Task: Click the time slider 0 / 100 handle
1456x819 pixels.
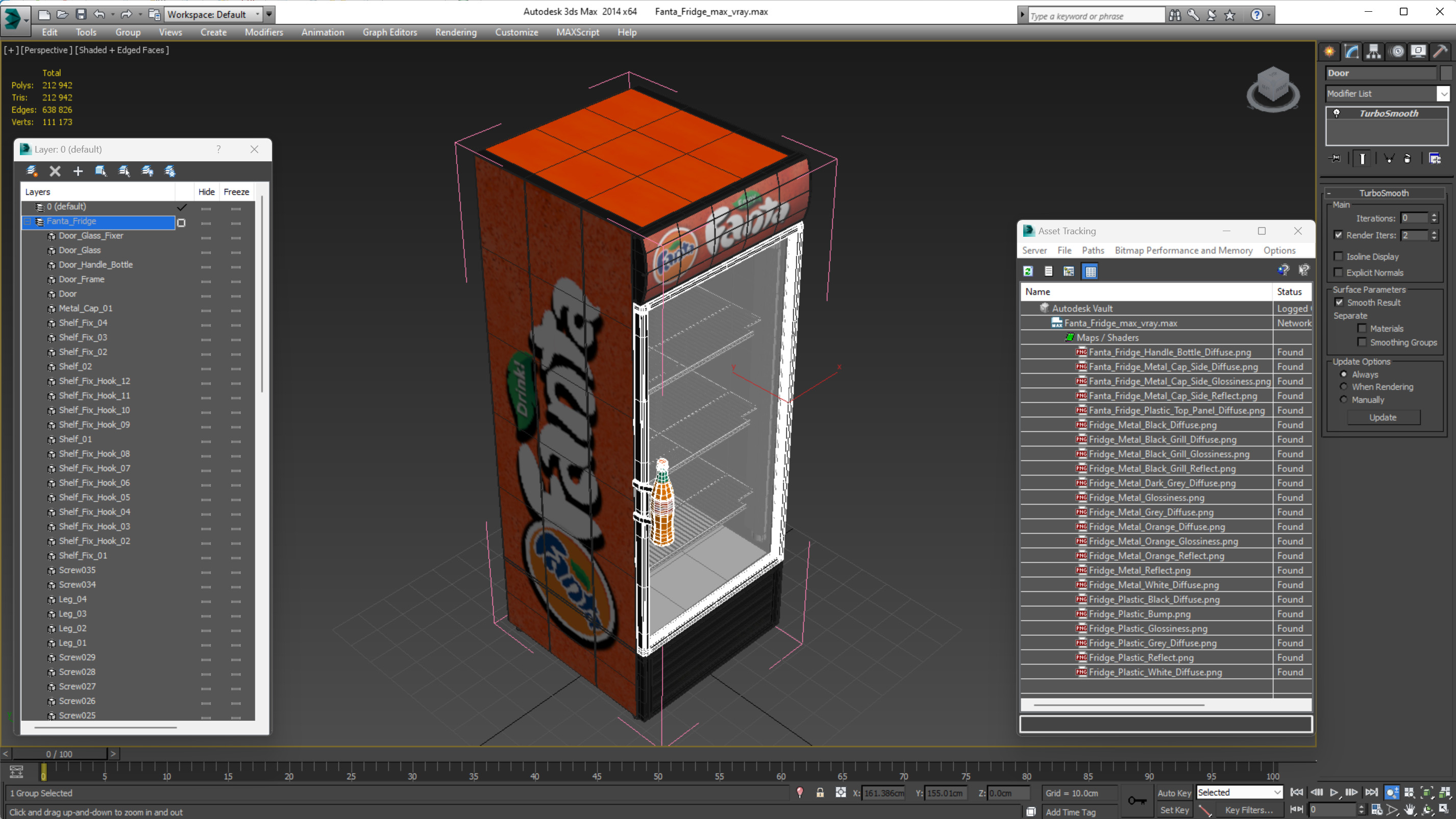Action: tap(59, 754)
